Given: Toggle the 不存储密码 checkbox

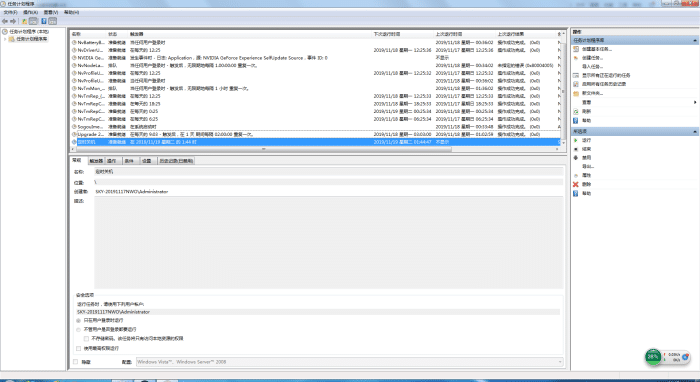Looking at the screenshot, I should 87,339.
